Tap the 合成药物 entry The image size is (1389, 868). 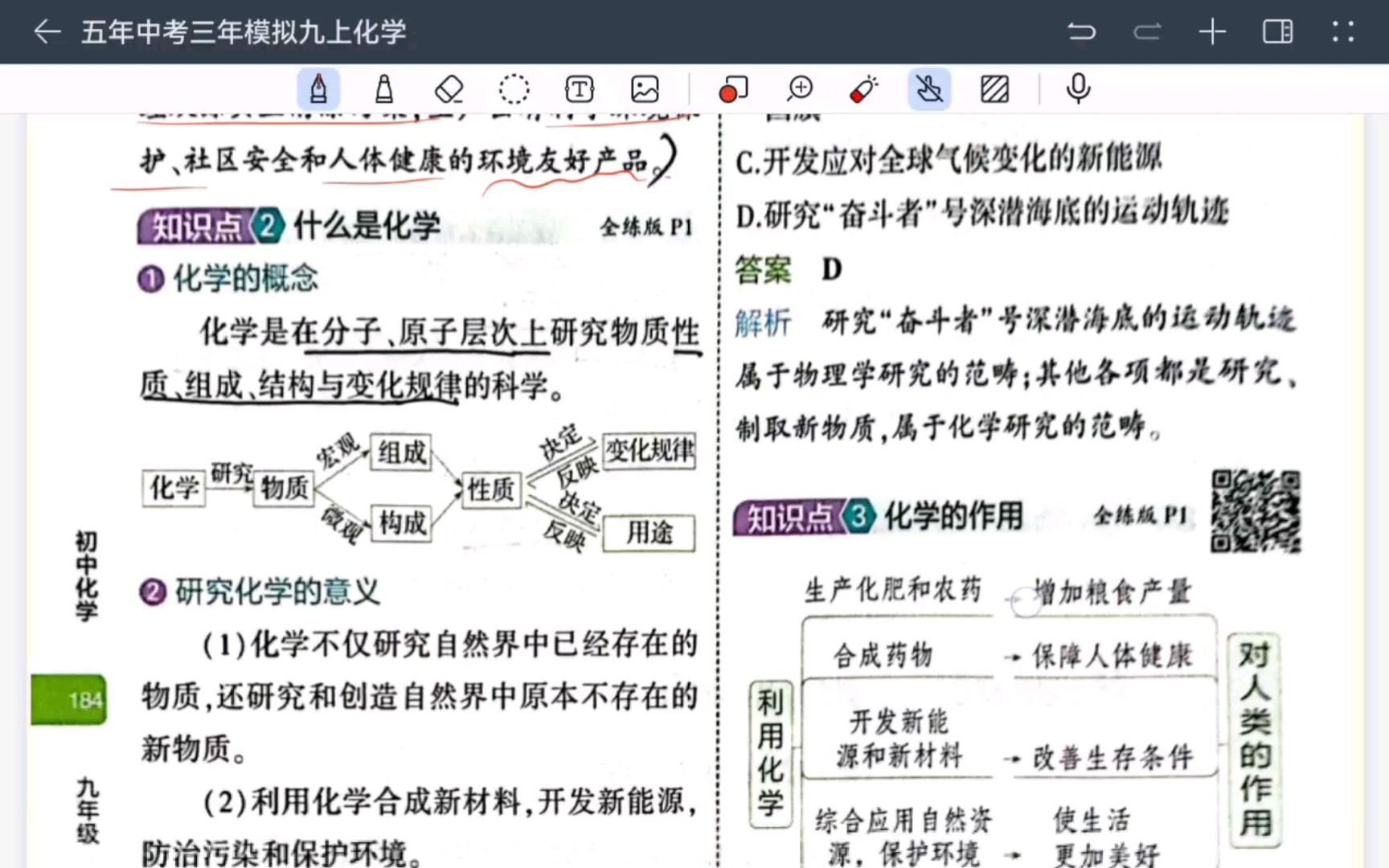point(883,655)
